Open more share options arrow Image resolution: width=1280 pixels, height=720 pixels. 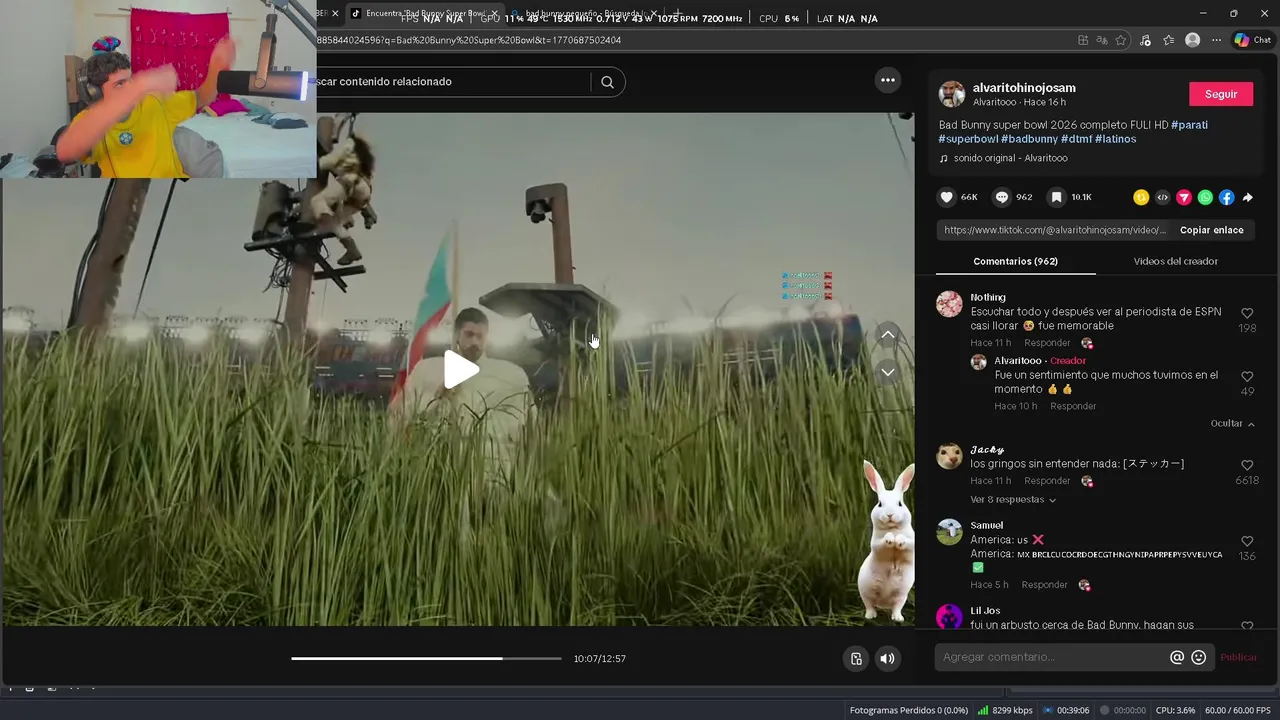tap(1247, 198)
